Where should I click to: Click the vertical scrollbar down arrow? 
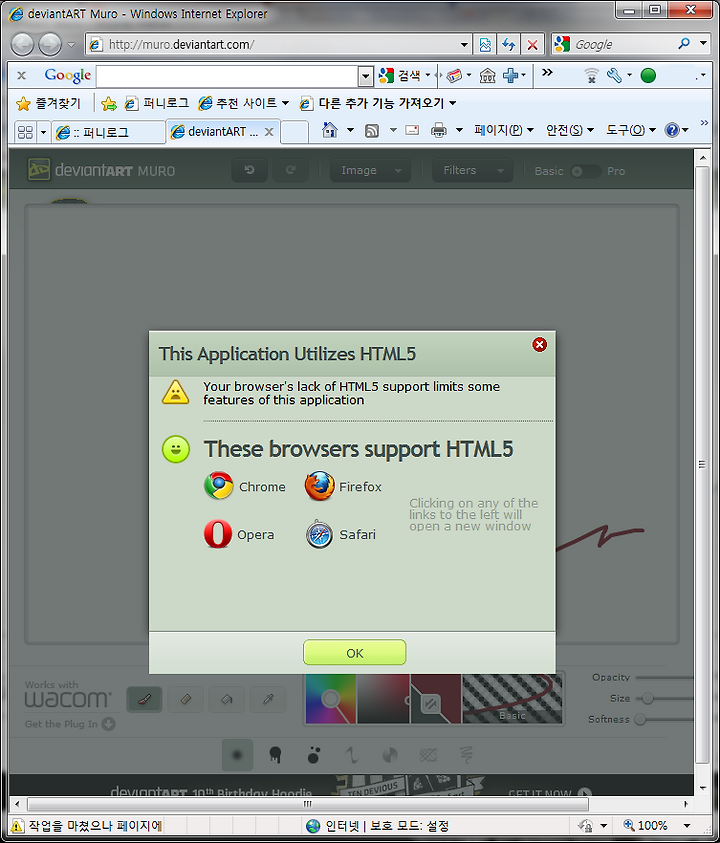(703, 788)
